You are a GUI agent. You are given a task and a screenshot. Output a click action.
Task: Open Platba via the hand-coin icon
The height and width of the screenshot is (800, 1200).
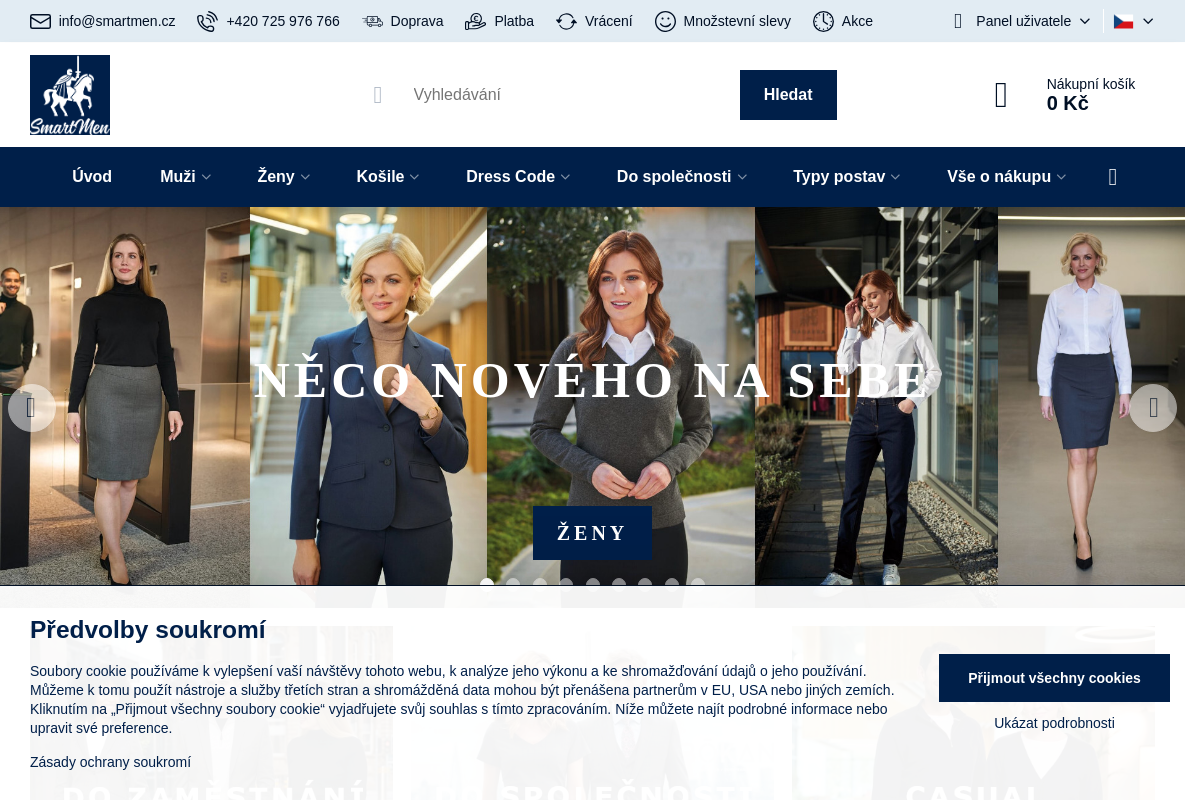pyautogui.click(x=476, y=21)
